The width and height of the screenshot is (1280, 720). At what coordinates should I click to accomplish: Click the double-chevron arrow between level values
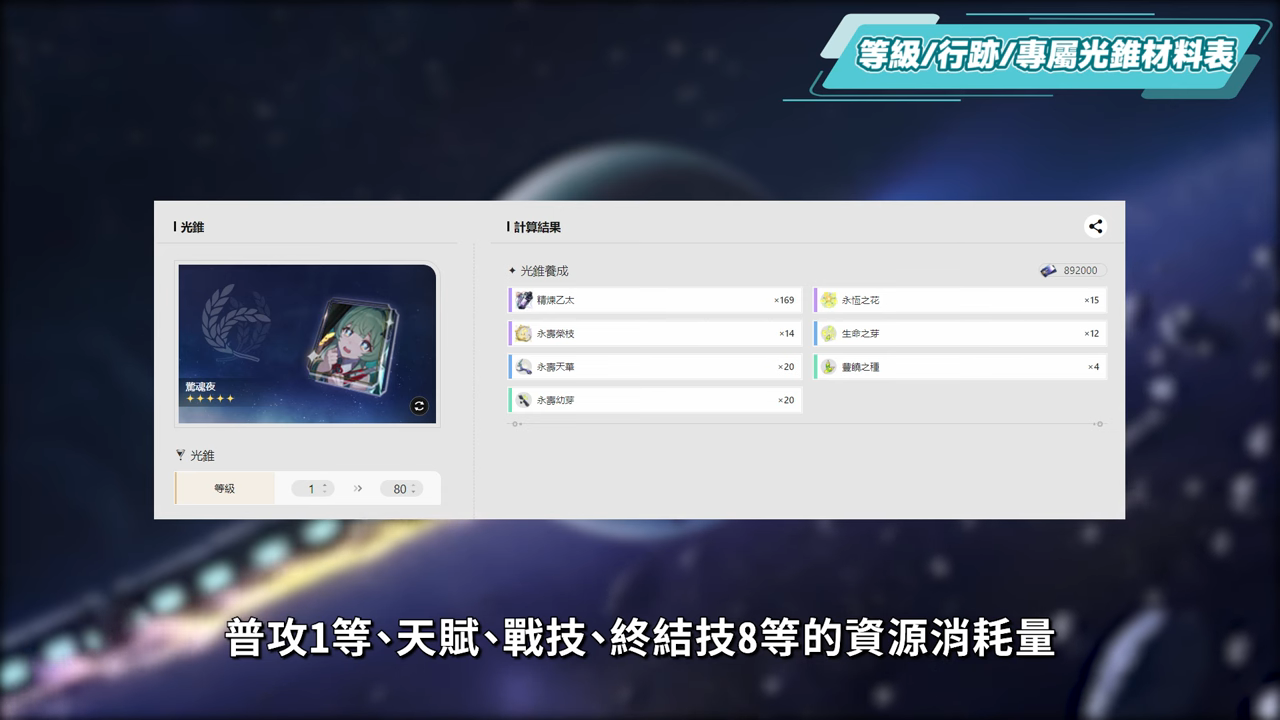tap(357, 489)
